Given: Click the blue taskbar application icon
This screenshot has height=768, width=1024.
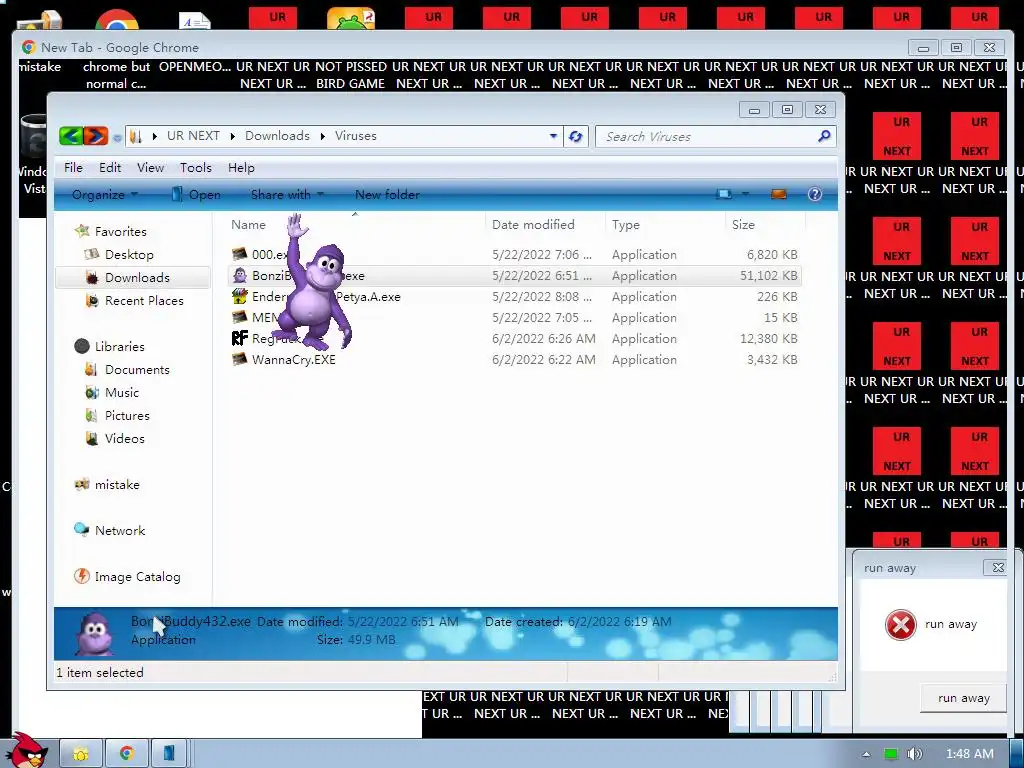Looking at the screenshot, I should pos(169,754).
